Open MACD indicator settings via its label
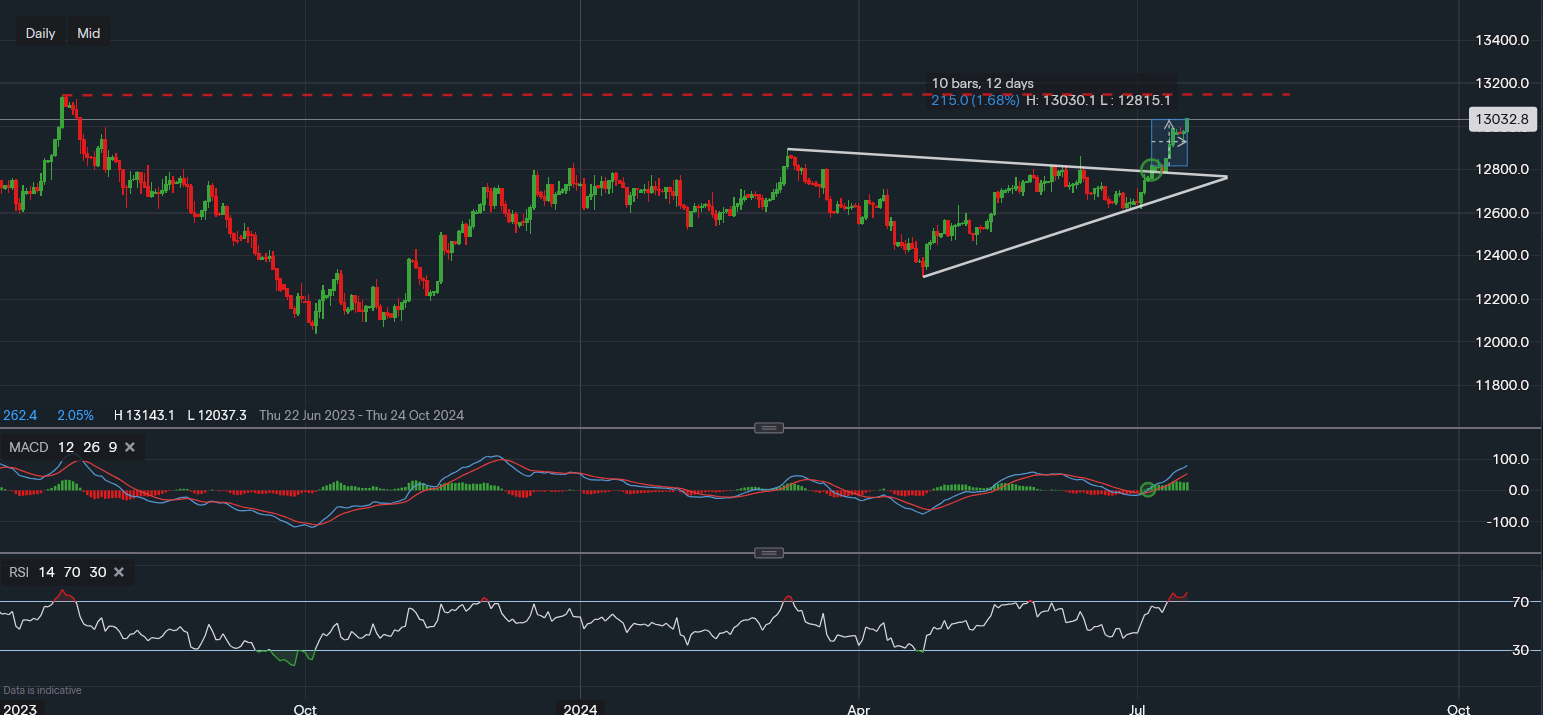1543x715 pixels. click(x=28, y=447)
